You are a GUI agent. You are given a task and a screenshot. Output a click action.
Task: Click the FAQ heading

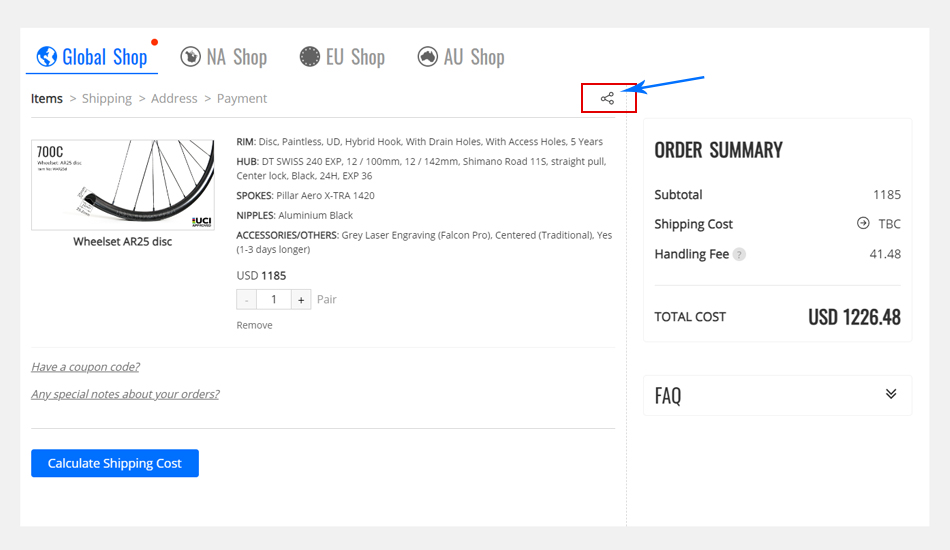tap(668, 396)
